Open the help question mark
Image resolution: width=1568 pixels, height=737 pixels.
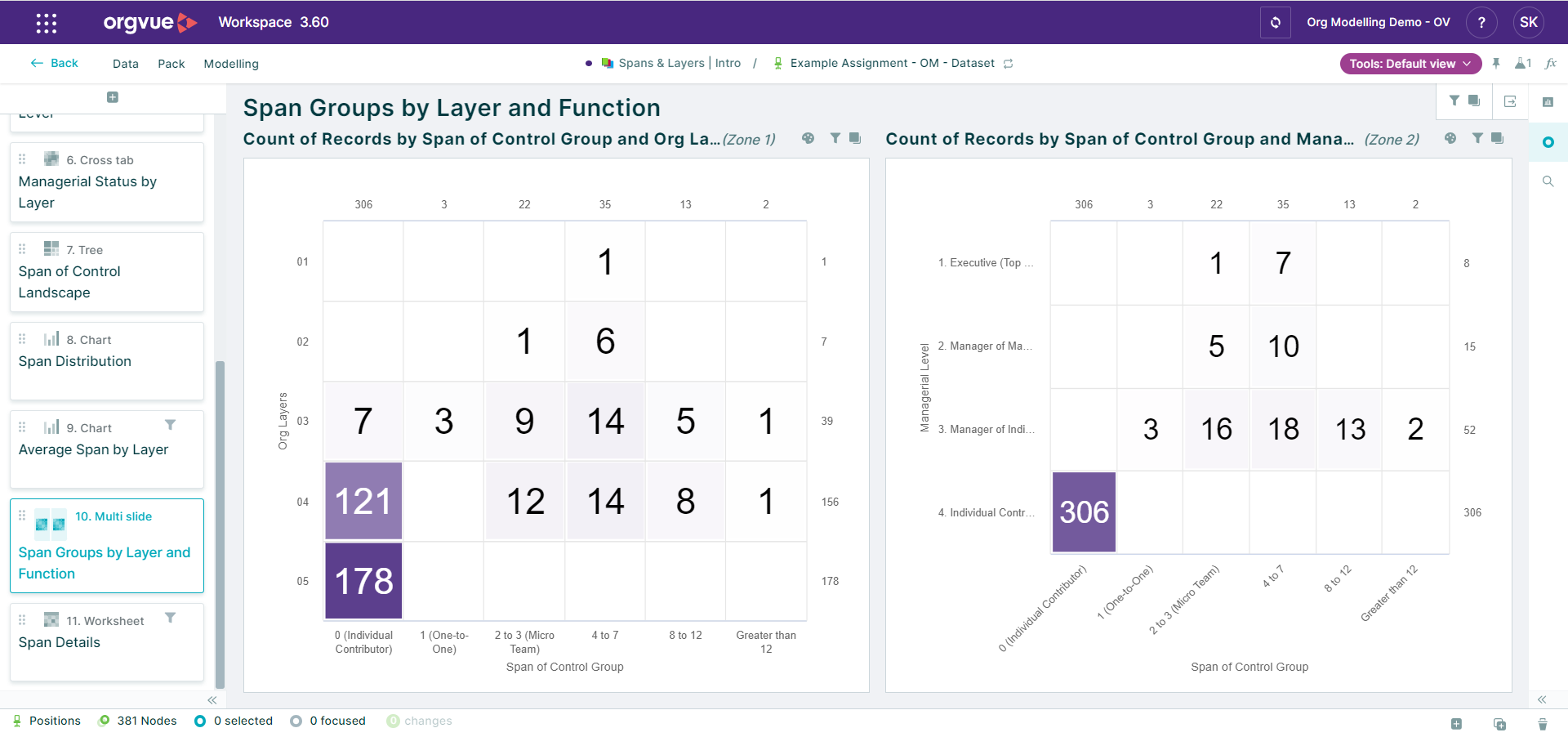pos(1481,22)
